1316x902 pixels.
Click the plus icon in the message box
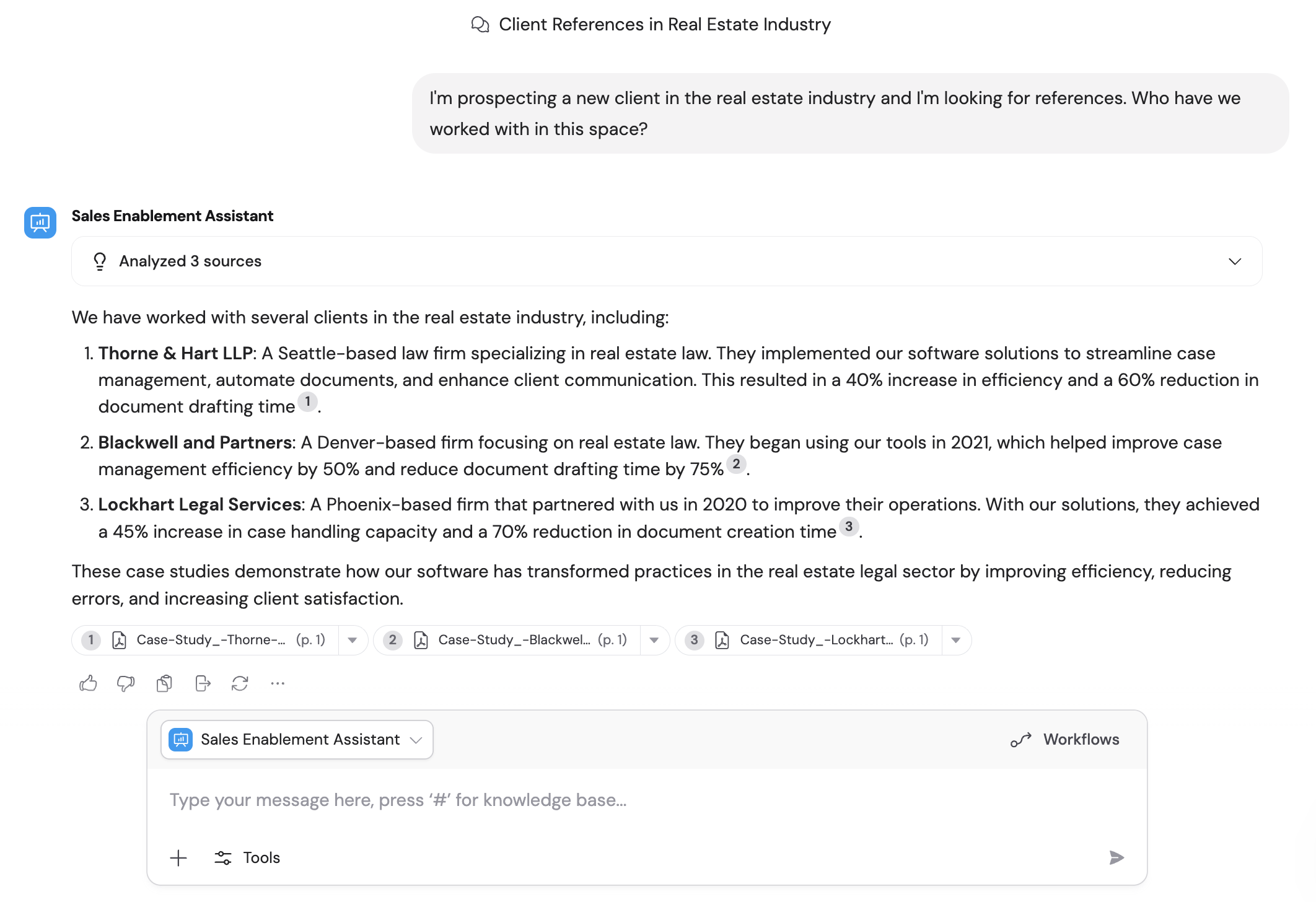tap(178, 857)
